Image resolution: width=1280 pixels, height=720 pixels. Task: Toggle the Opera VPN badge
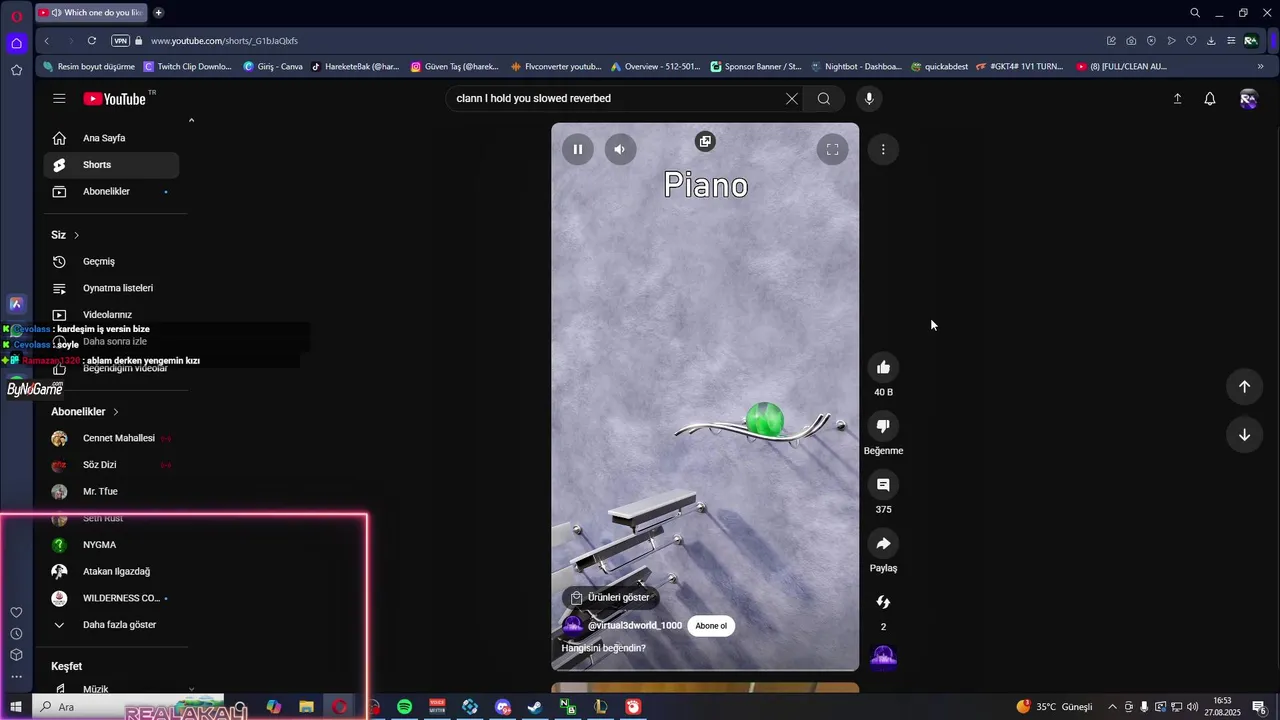(x=120, y=41)
